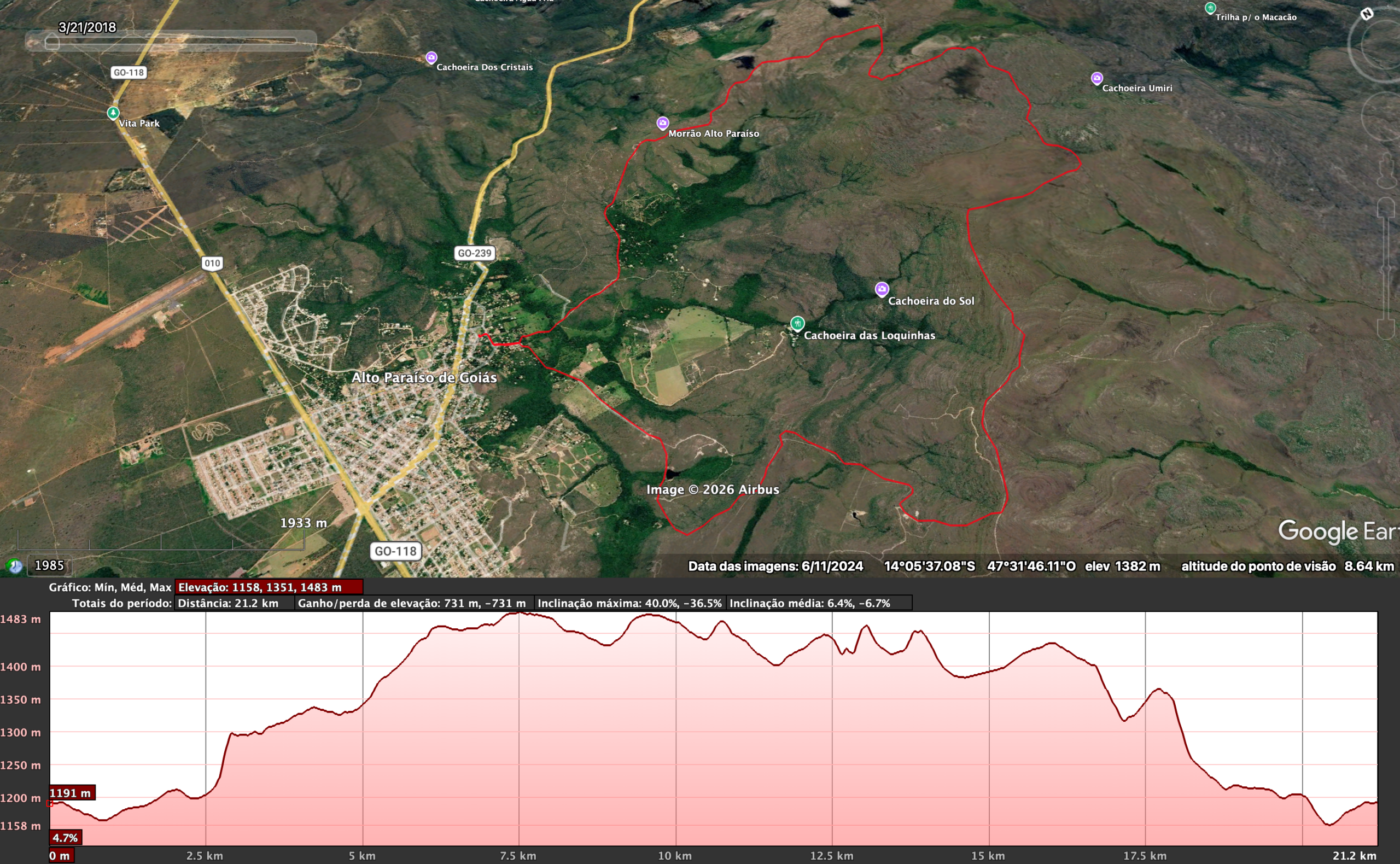
Task: Click the 1985 year label
Action: click(x=50, y=565)
